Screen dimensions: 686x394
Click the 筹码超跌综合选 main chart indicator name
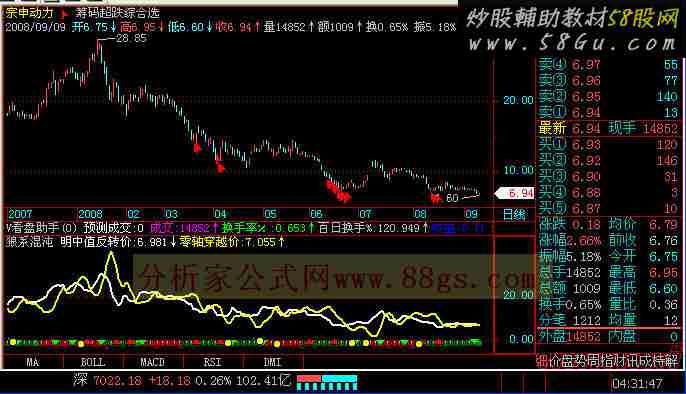118,13
